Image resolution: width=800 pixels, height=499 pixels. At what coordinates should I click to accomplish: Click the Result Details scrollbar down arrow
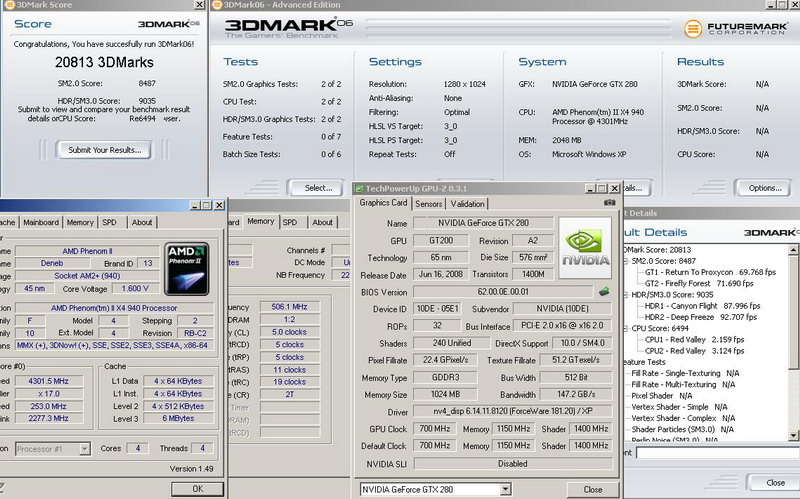tap(793, 436)
